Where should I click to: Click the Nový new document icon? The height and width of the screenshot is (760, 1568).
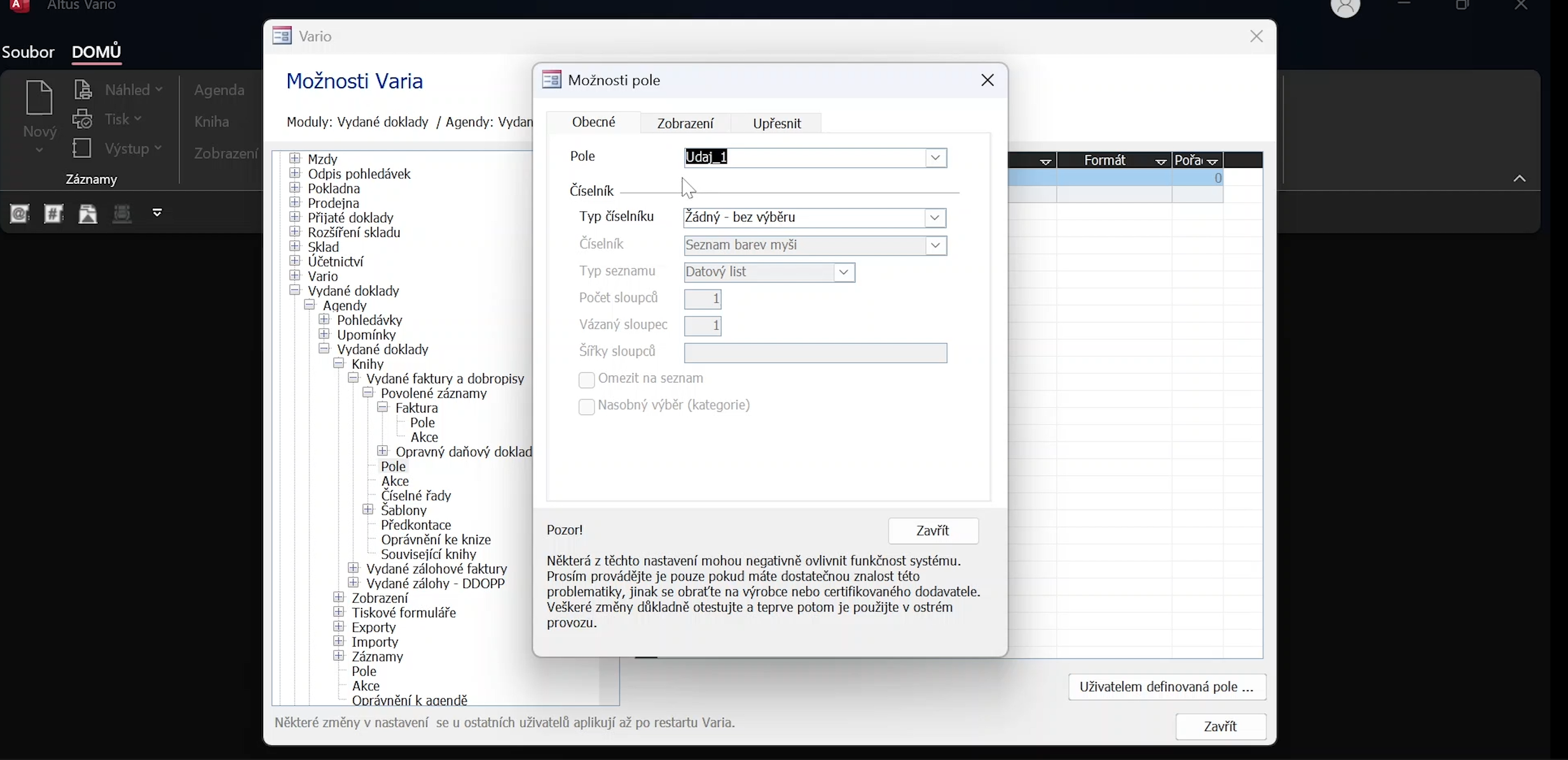coord(39,98)
